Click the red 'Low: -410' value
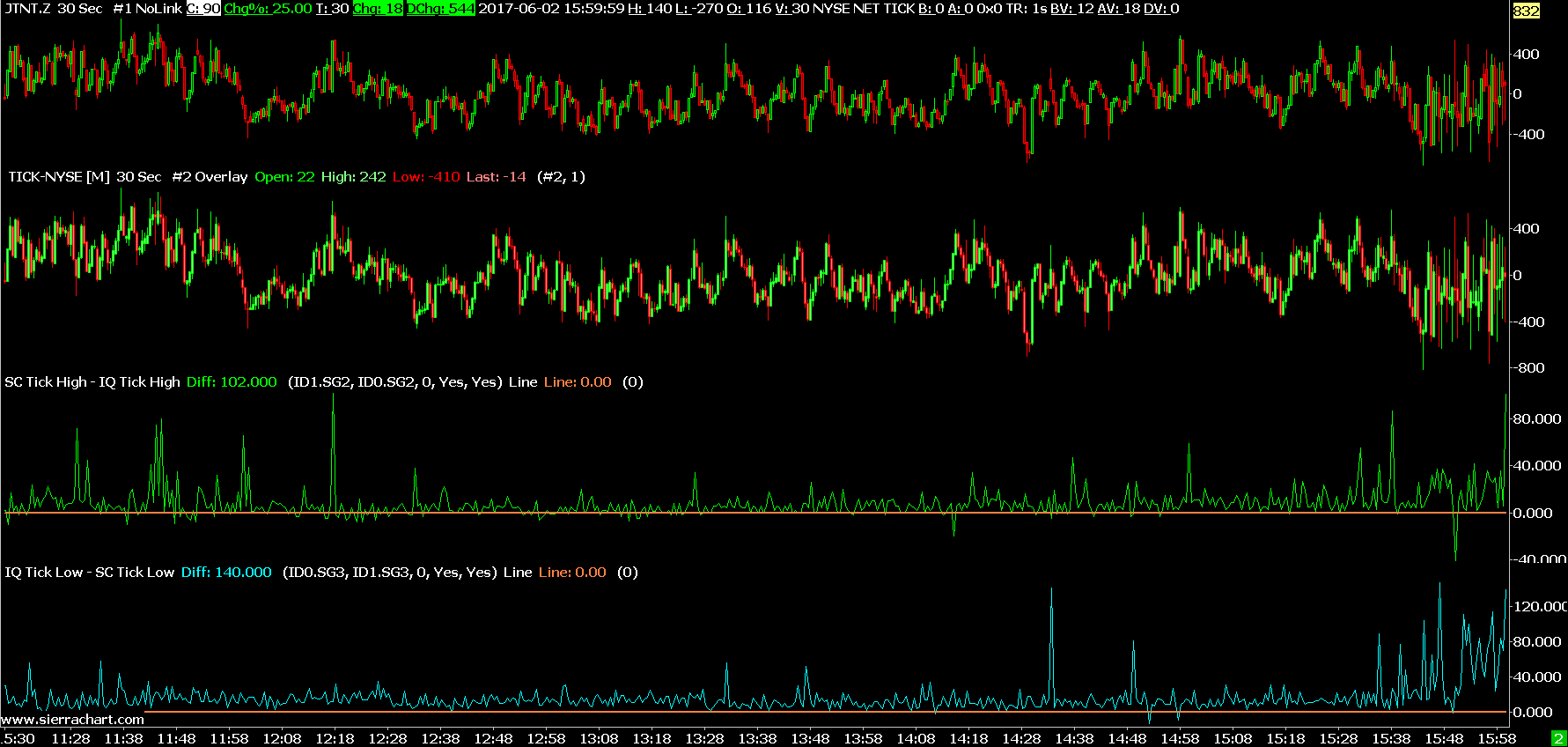This screenshot has height=747, width=1568. point(426,177)
